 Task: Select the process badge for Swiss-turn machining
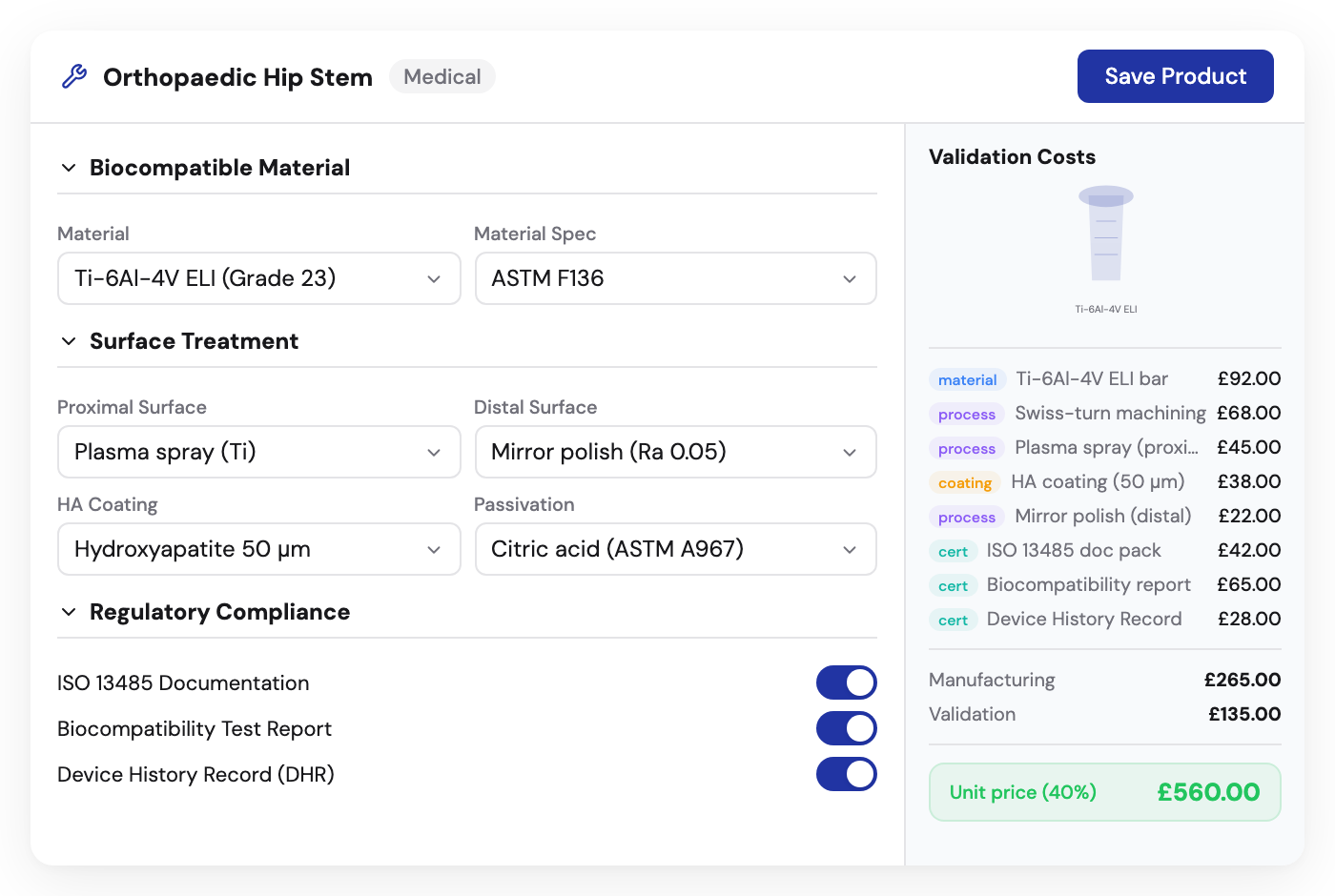point(966,414)
